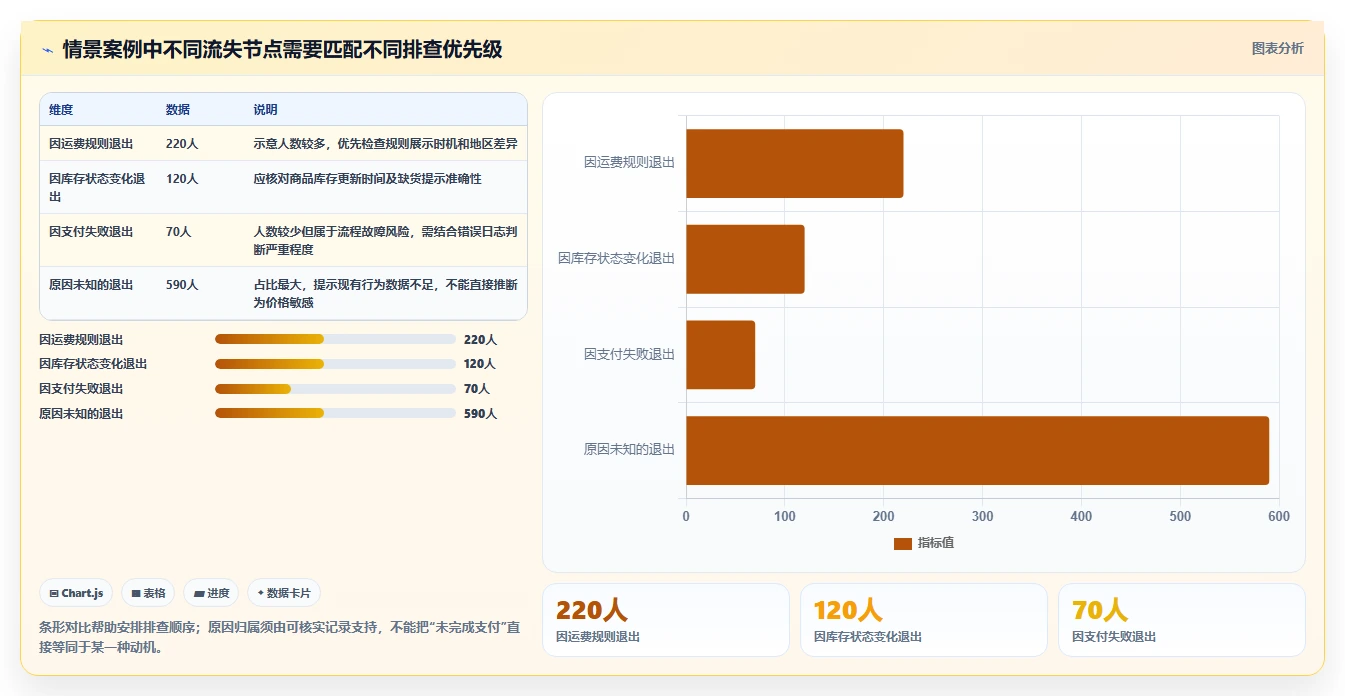Click the x-axis tick 600

(1278, 516)
